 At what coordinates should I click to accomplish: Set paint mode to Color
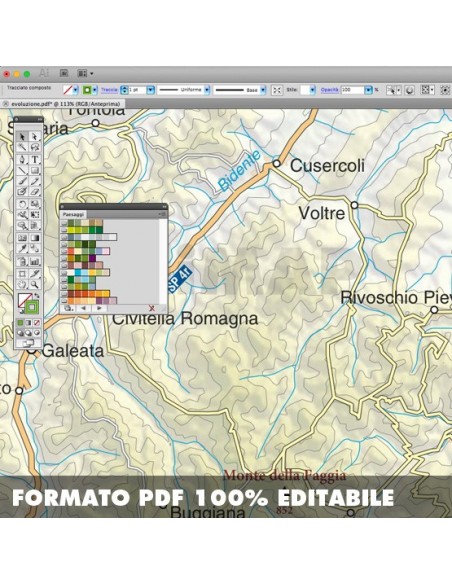20,323
